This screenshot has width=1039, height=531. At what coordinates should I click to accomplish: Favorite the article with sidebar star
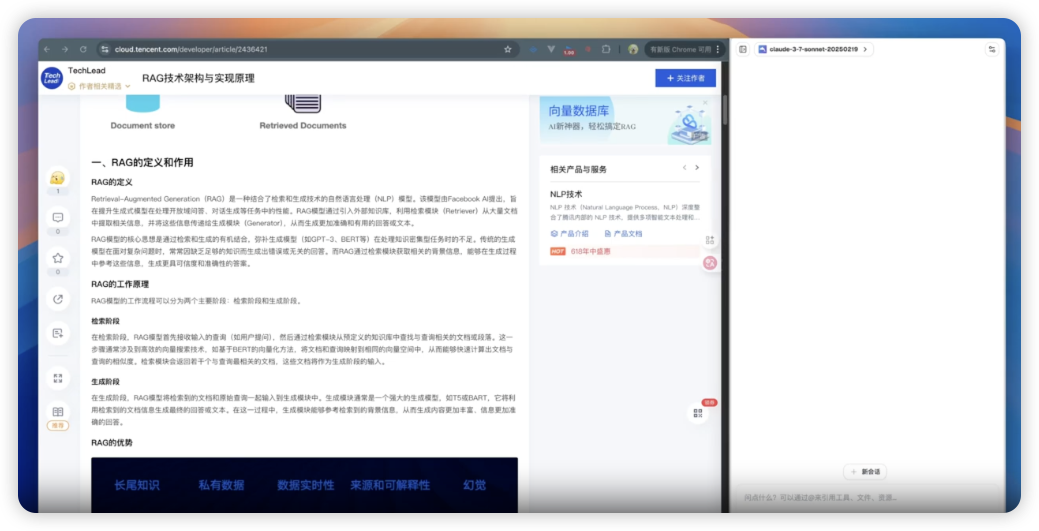pos(58,258)
